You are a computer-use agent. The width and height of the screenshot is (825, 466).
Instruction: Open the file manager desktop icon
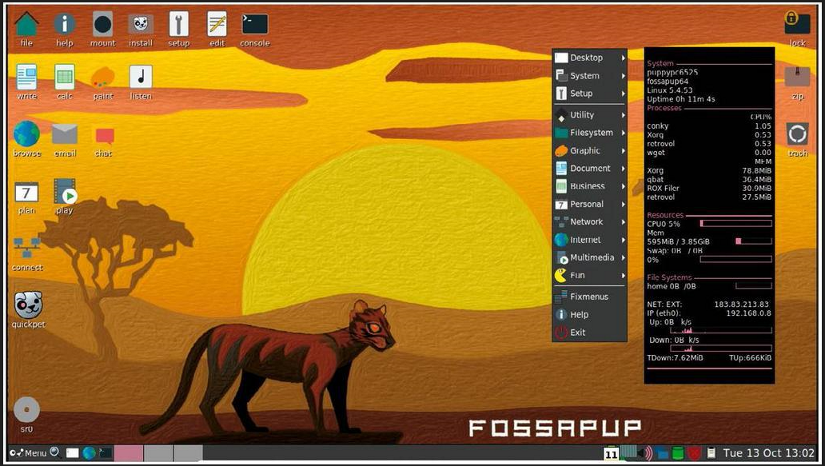tap(26, 25)
